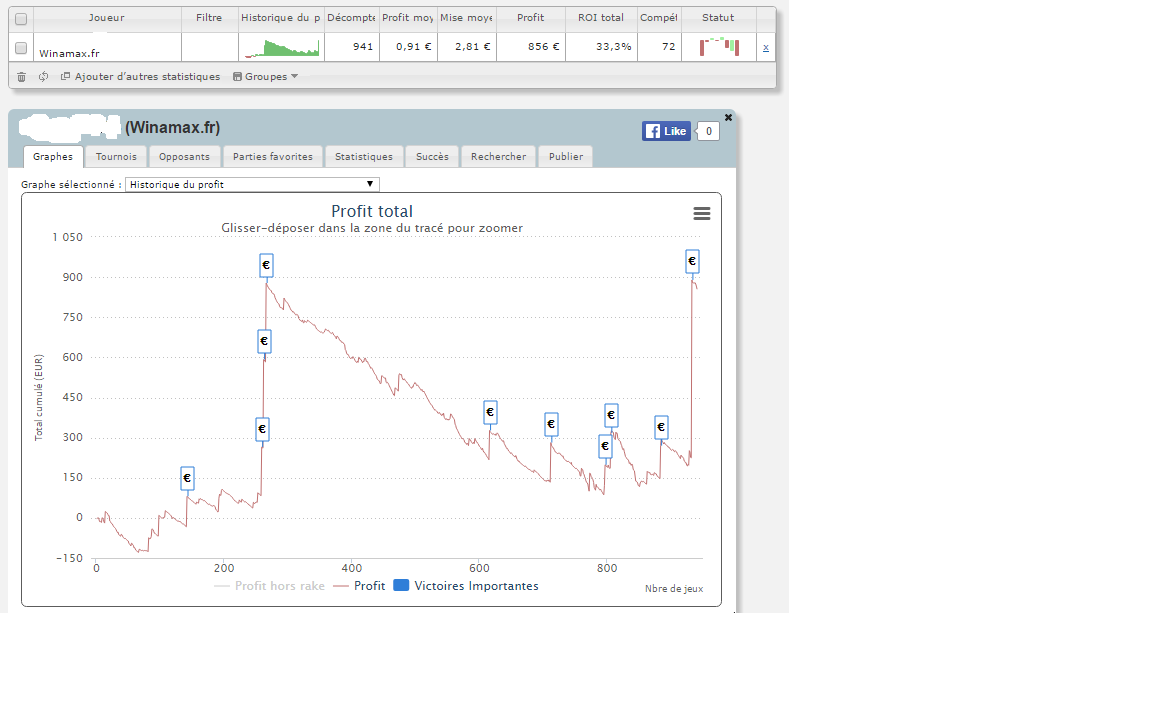This screenshot has width=1152, height=720.
Task: Click the 72 value in Compét column
Action: pos(668,46)
